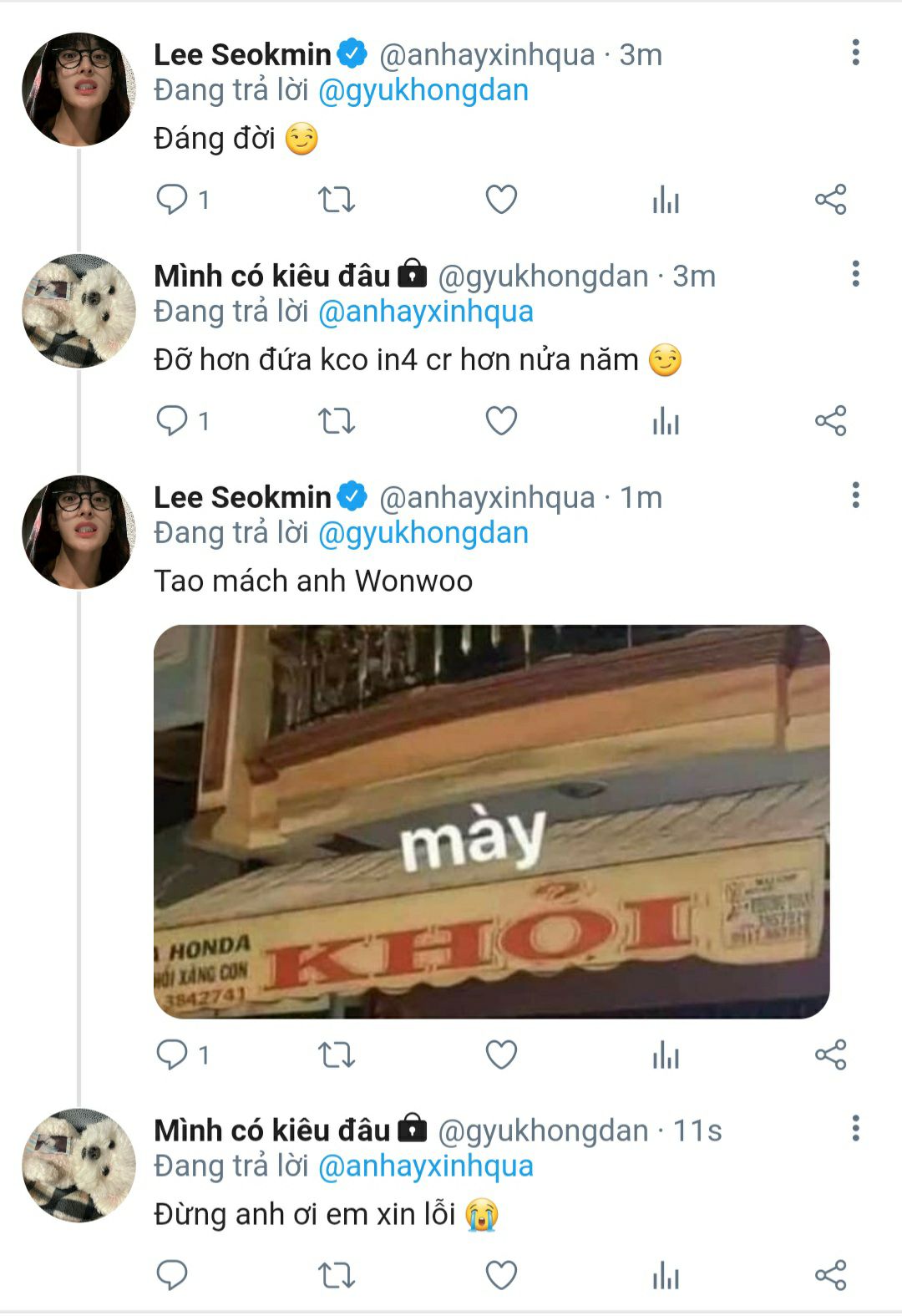Share the "Đáng đời" tweet

pos(830,200)
